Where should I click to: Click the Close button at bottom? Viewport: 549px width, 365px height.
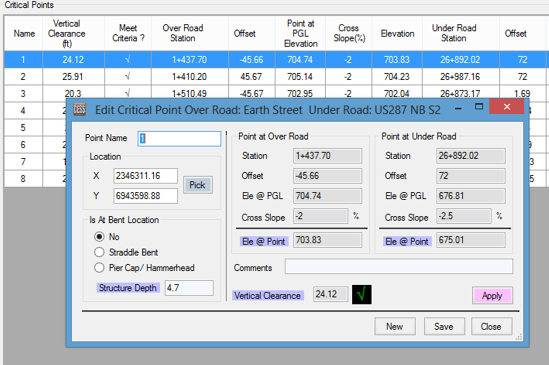(x=491, y=326)
